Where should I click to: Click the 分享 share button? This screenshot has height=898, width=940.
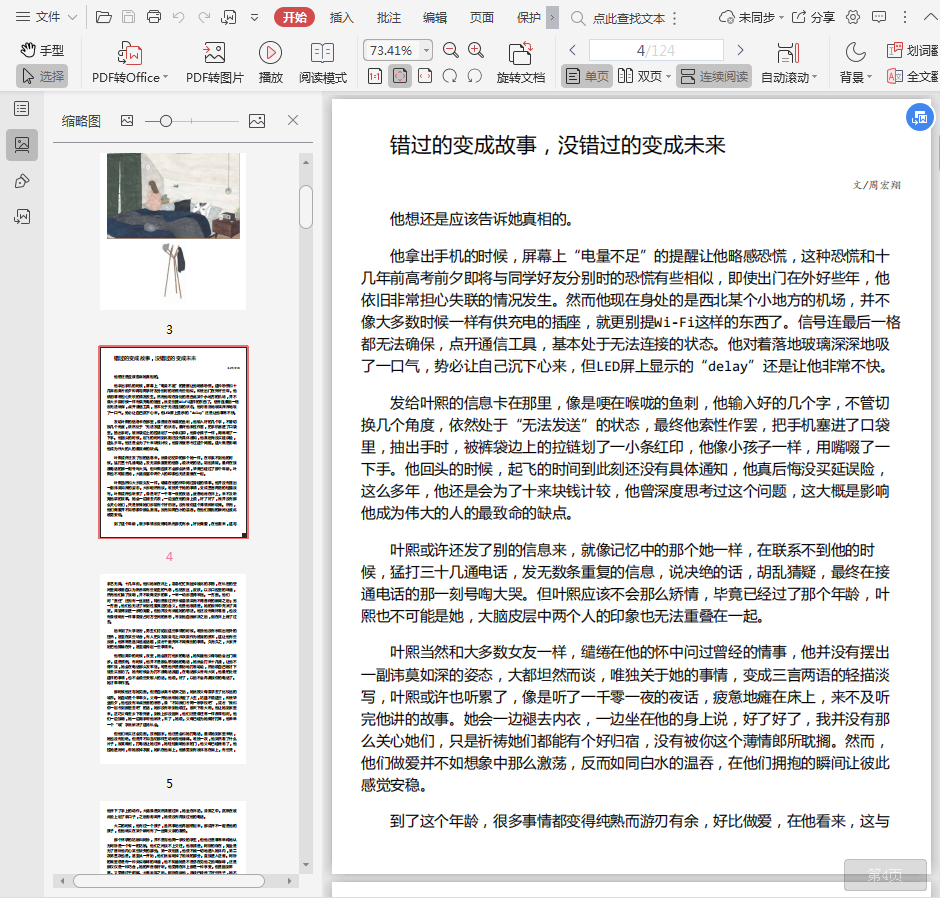[814, 17]
